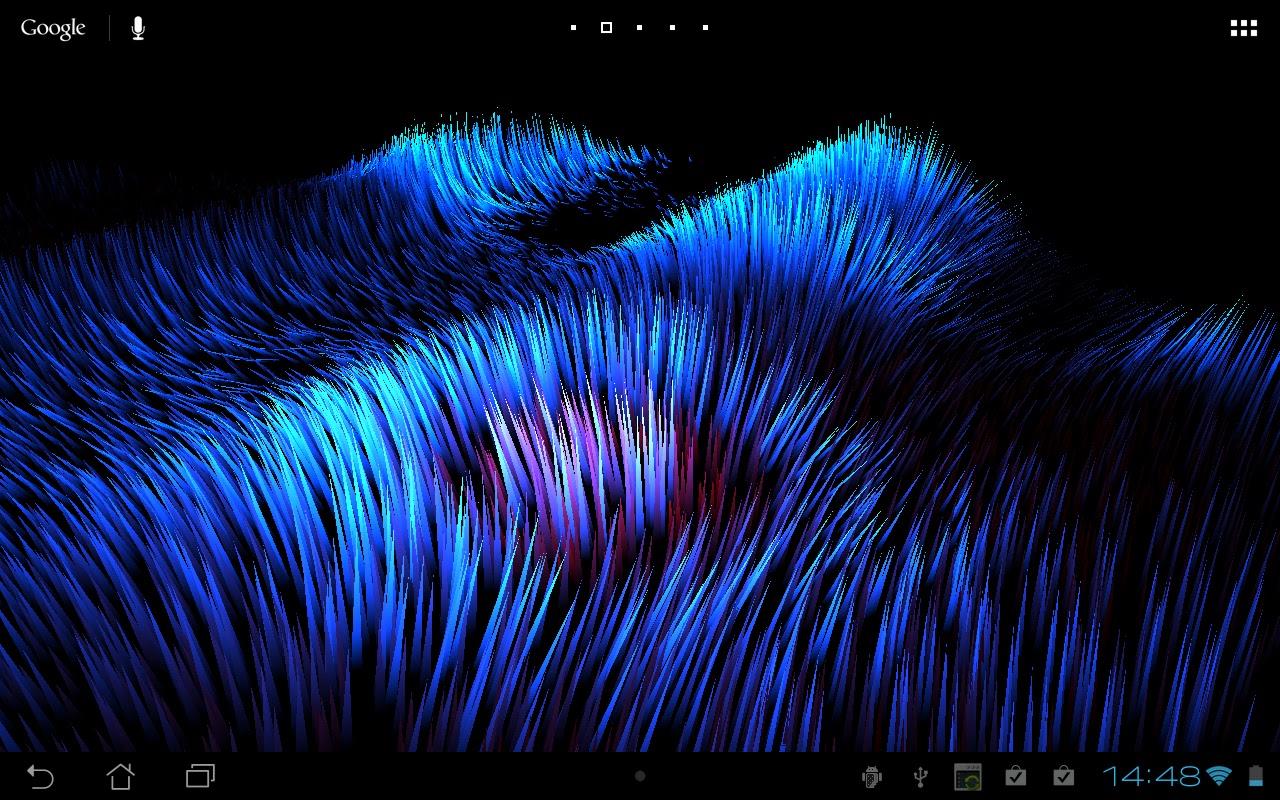Jump to the last home screen page dot
Screen dimensions: 1280x800
704,28
